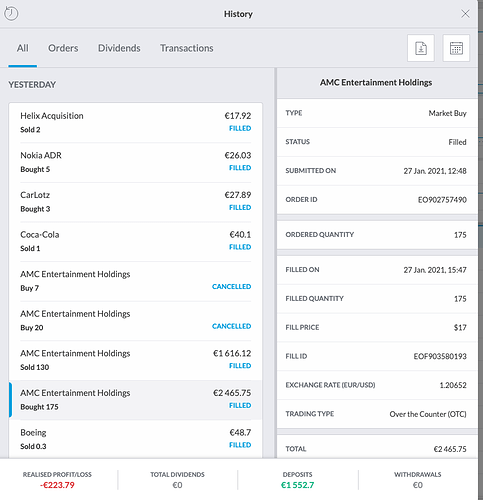Select the AMC Bought 175 entry
The width and height of the screenshot is (483, 500).
pos(135,400)
